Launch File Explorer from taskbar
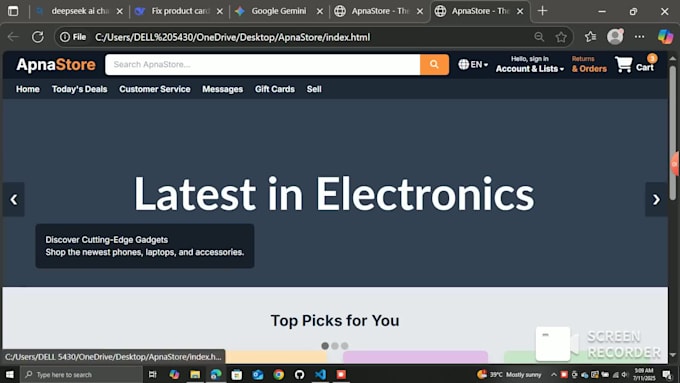Image resolution: width=680 pixels, height=383 pixels. coord(195,374)
